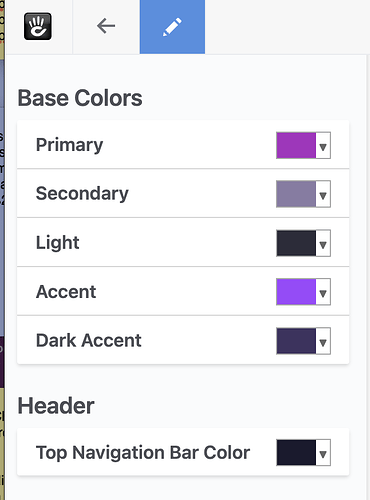Choose the bright violet Accent swatch
370x500 pixels.
[296, 292]
